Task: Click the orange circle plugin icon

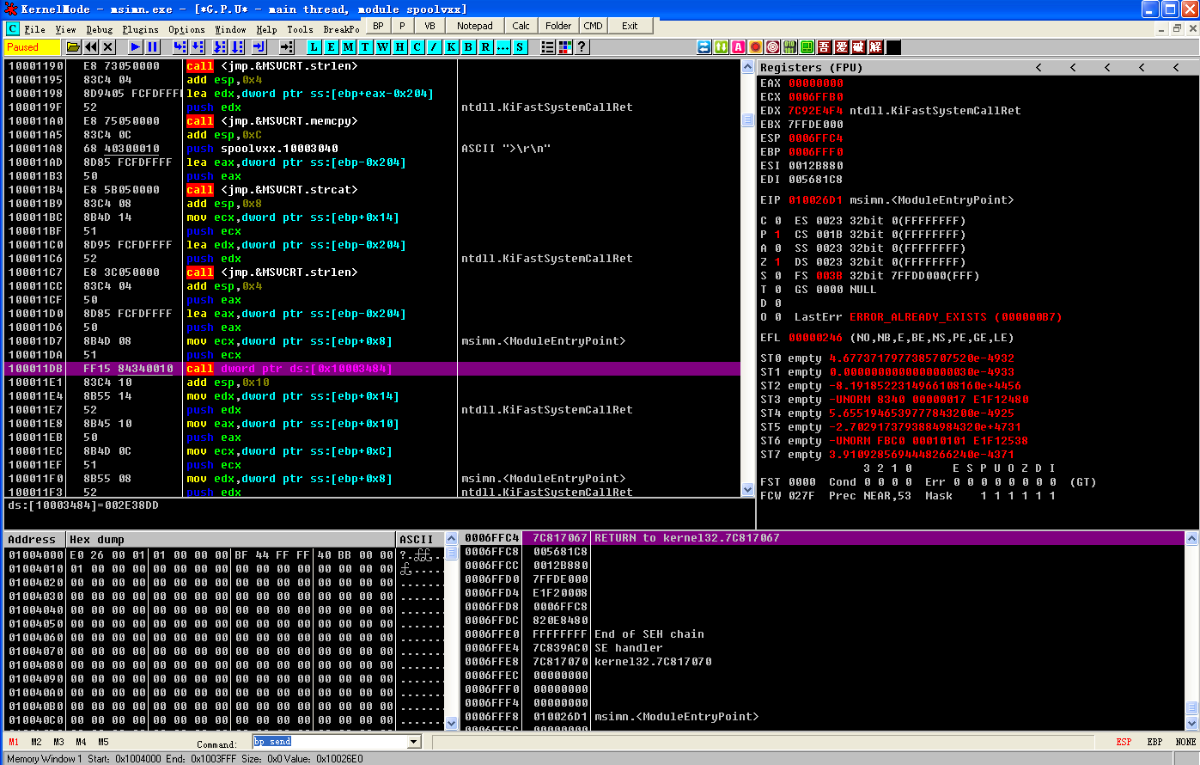Action: pyautogui.click(x=755, y=47)
